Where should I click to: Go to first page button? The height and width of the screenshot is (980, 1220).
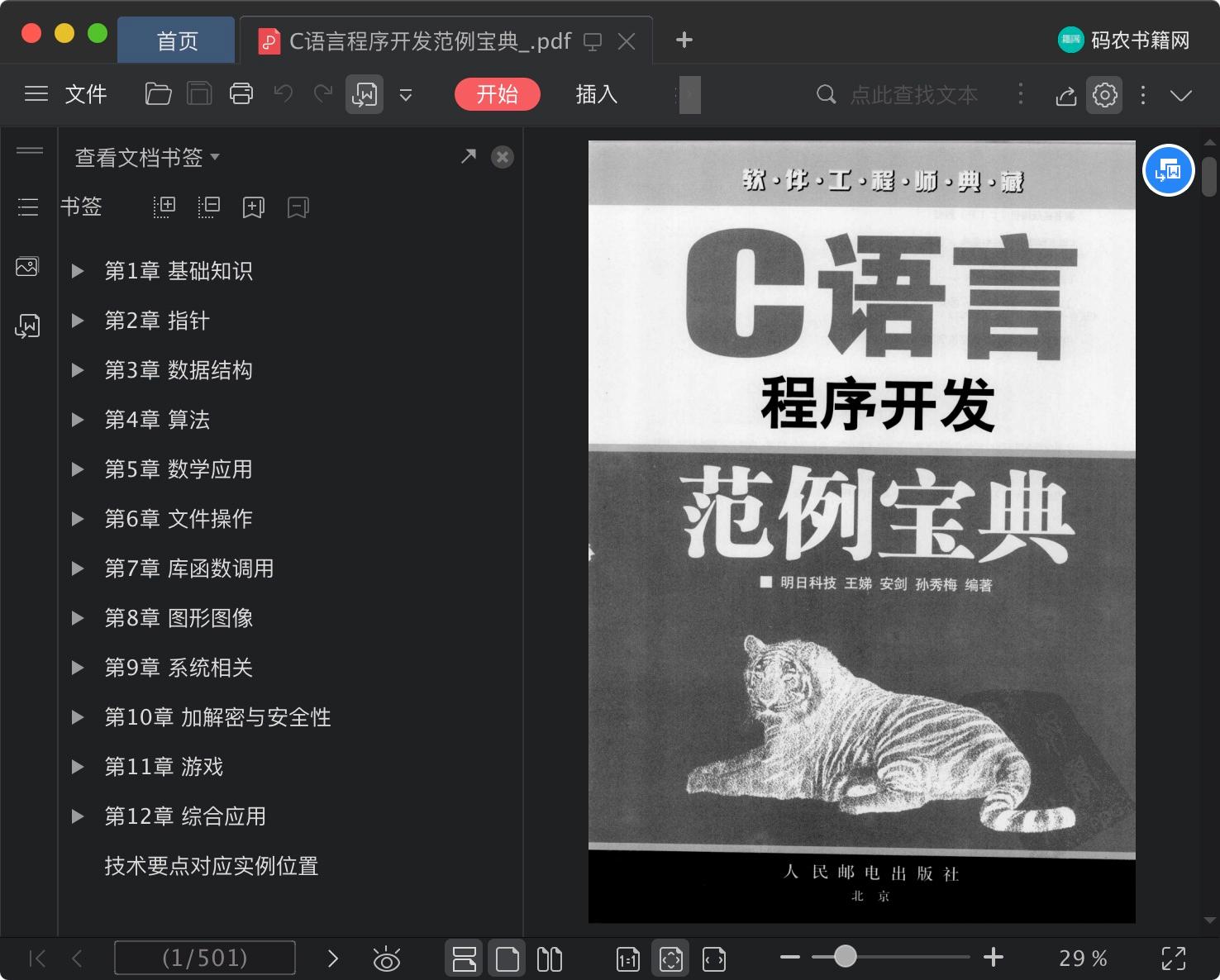(37, 959)
